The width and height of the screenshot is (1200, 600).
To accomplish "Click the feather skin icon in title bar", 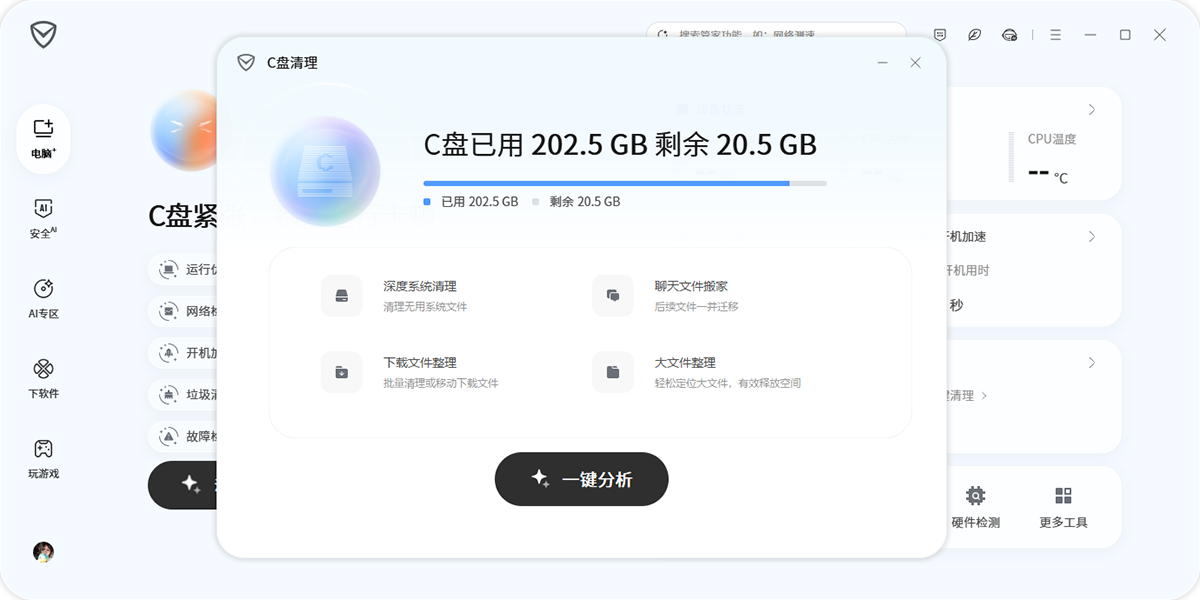I will pyautogui.click(x=974, y=35).
